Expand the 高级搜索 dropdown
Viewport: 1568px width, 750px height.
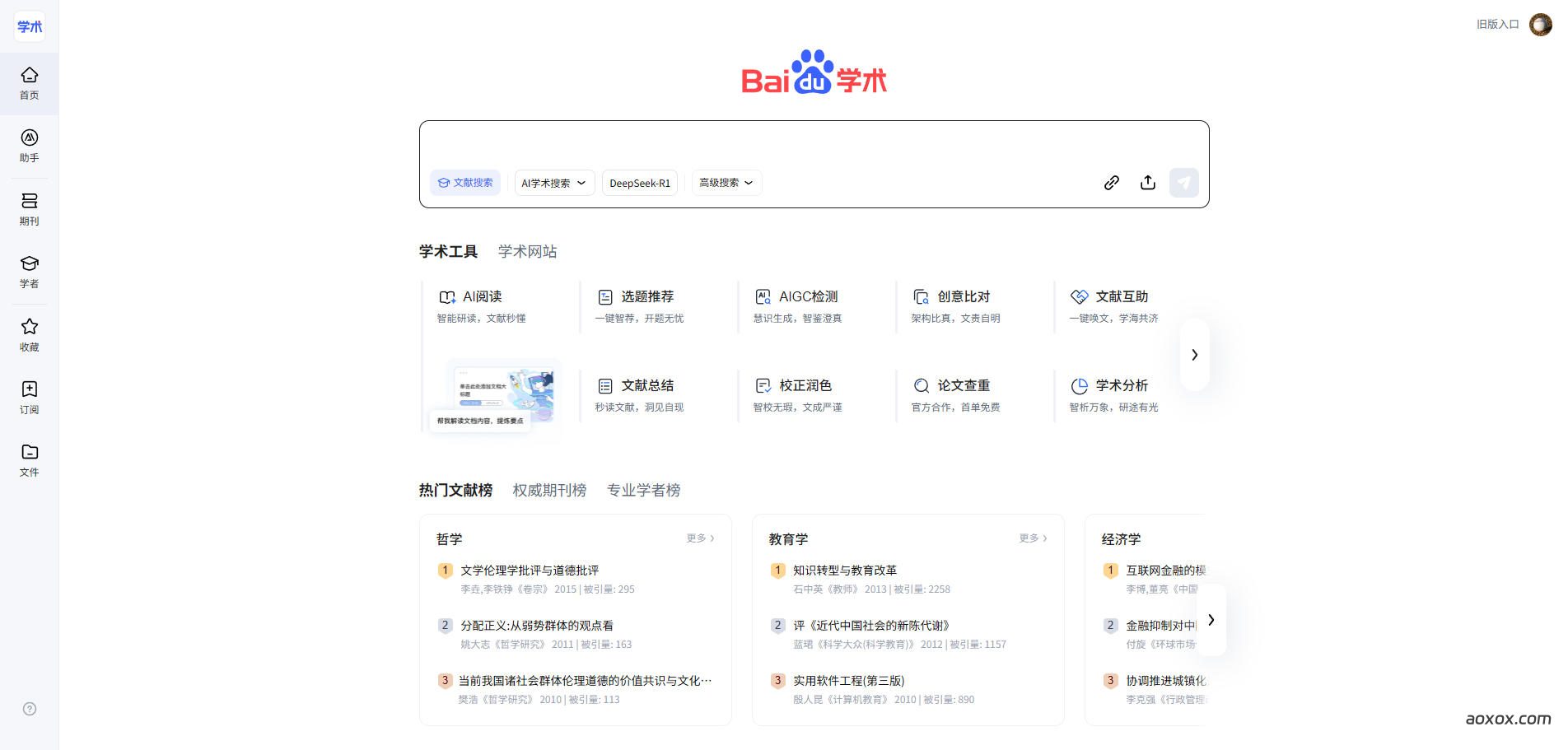click(x=726, y=183)
